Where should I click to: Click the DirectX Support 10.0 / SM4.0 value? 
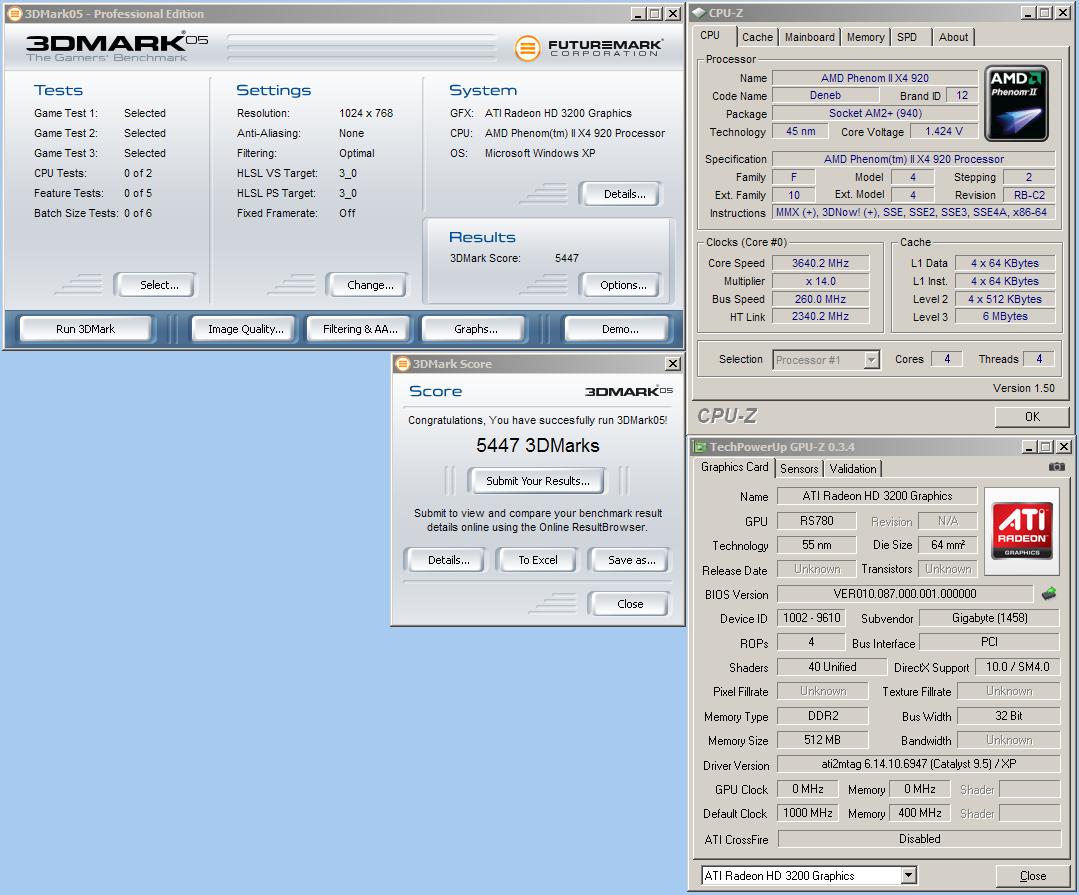click(1017, 667)
